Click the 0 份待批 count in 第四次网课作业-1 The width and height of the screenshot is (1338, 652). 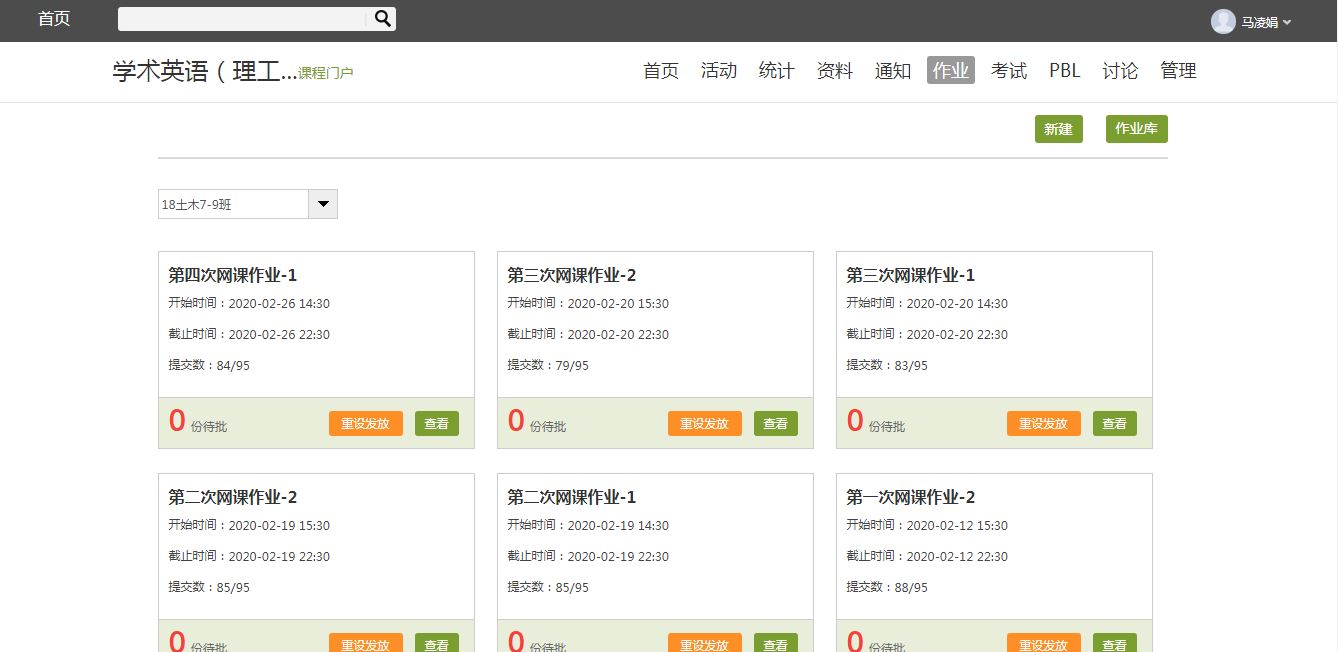(x=198, y=422)
